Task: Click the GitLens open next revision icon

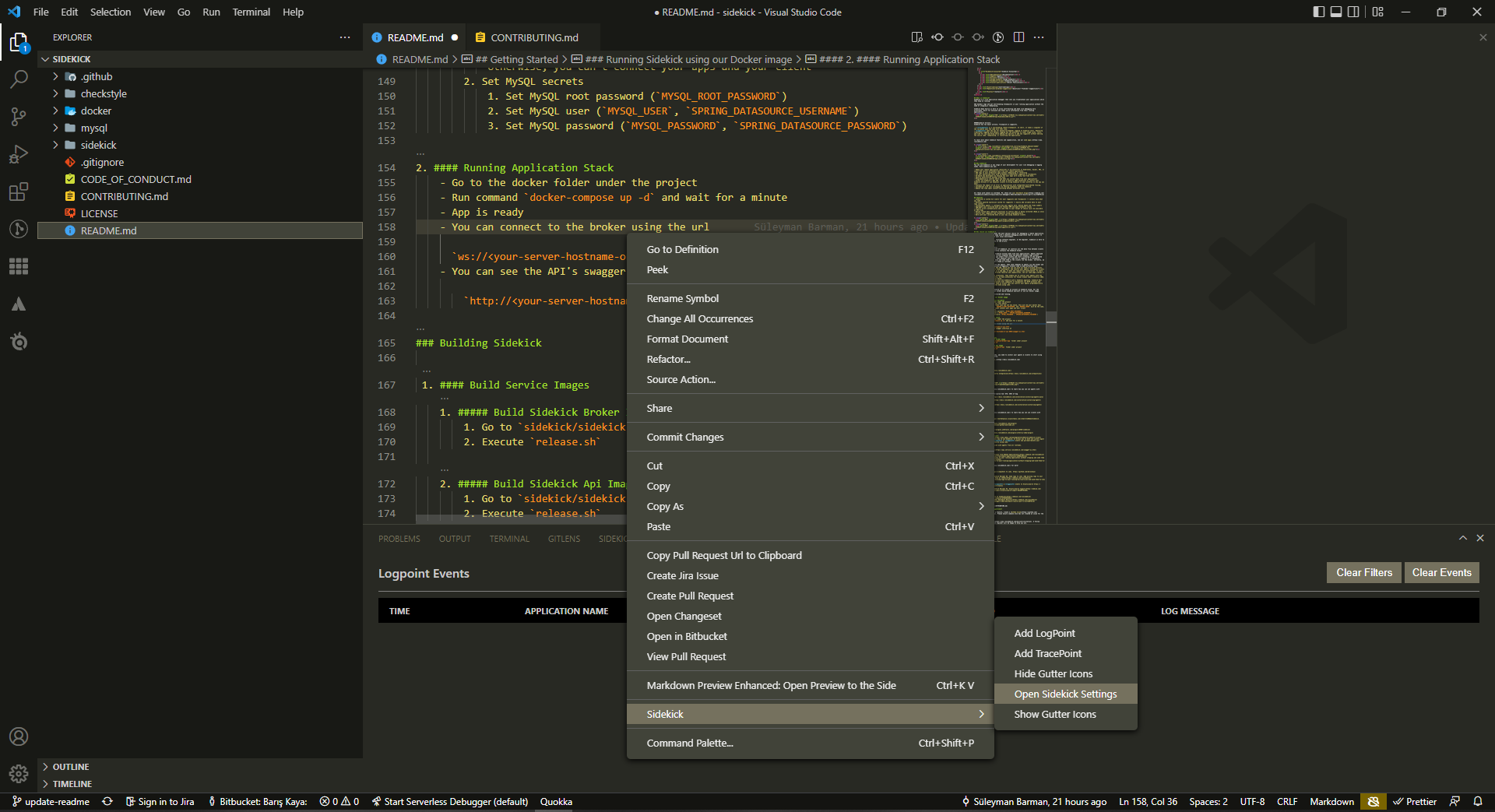Action: click(x=978, y=37)
